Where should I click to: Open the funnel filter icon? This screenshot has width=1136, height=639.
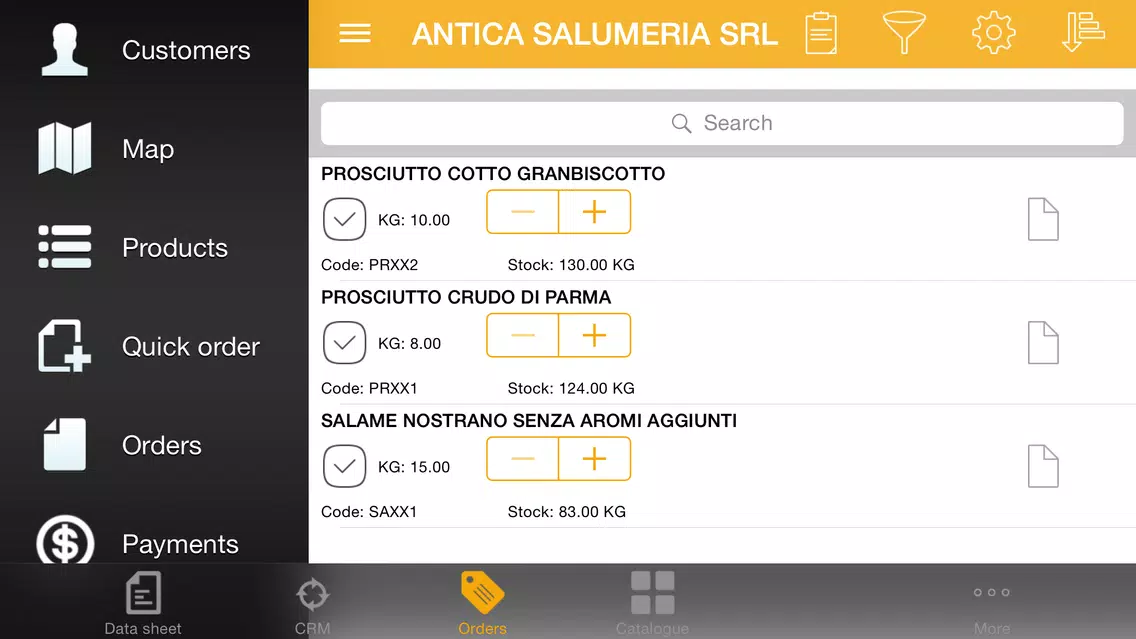click(x=904, y=32)
